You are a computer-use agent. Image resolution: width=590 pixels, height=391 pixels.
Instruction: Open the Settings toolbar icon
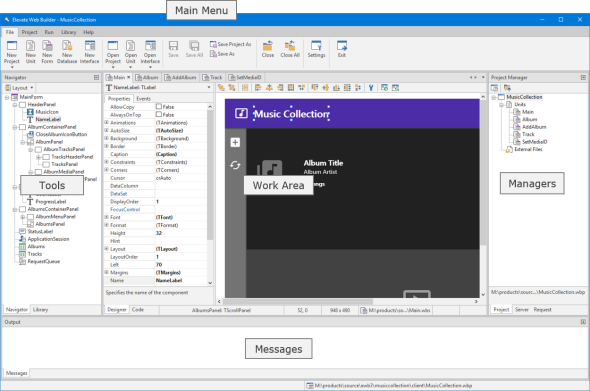pos(316,46)
